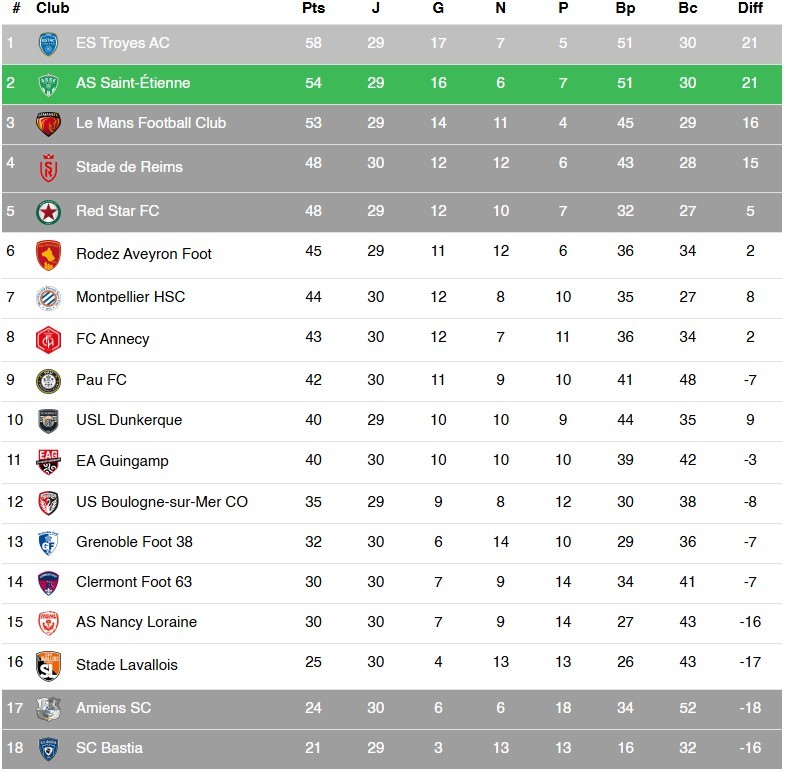This screenshot has height=772, width=787.
Task: Click the Club column header
Action: pos(53,9)
